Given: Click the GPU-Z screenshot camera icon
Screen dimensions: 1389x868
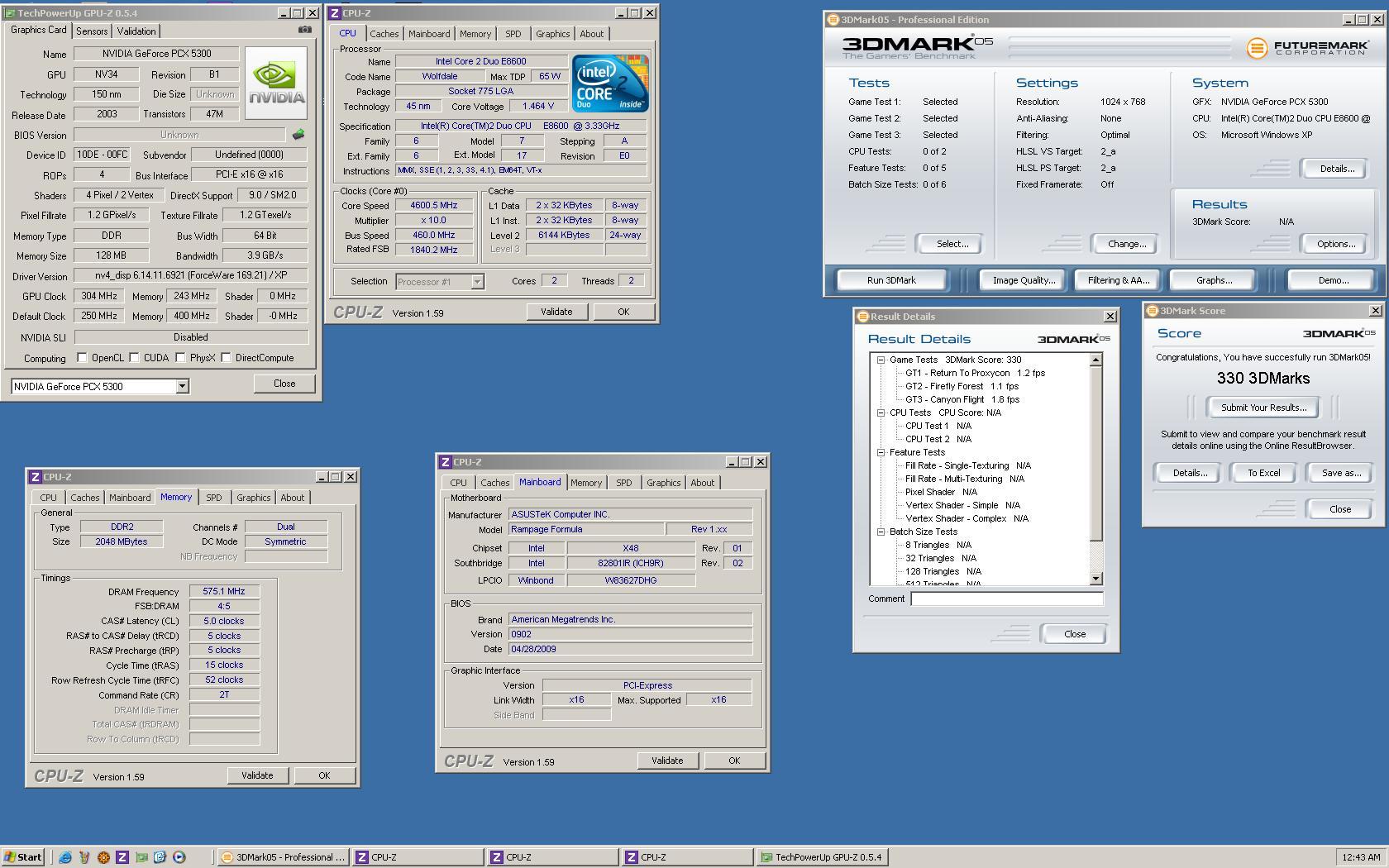Looking at the screenshot, I should [305, 30].
